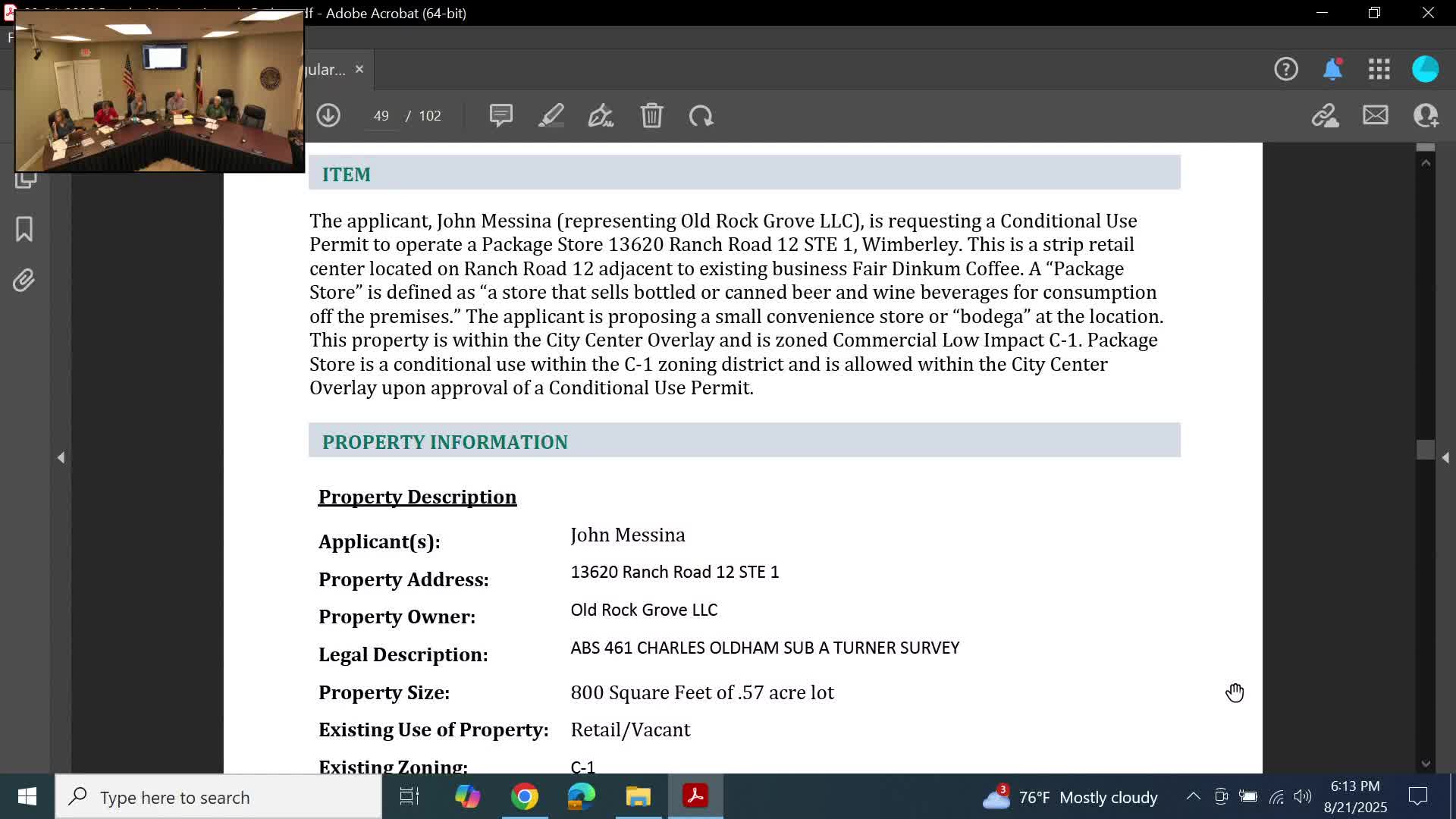The height and width of the screenshot is (819, 1456).
Task: Show hidden system tray icons
Action: tap(1193, 796)
